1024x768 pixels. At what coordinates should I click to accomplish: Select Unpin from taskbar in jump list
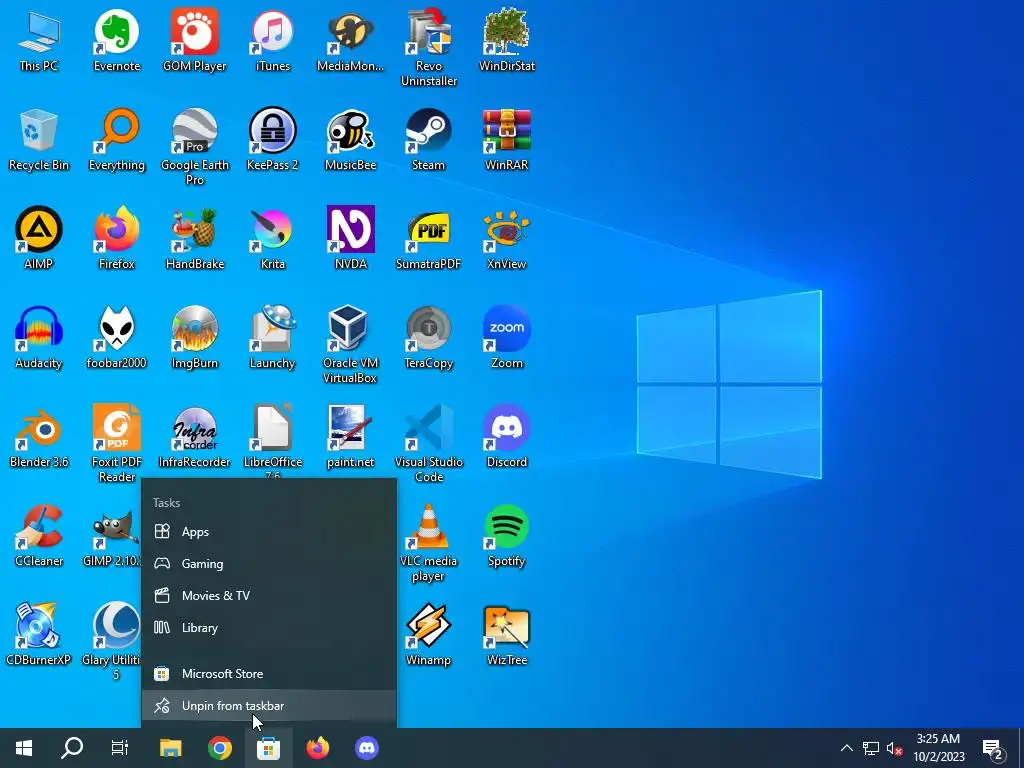pos(269,706)
